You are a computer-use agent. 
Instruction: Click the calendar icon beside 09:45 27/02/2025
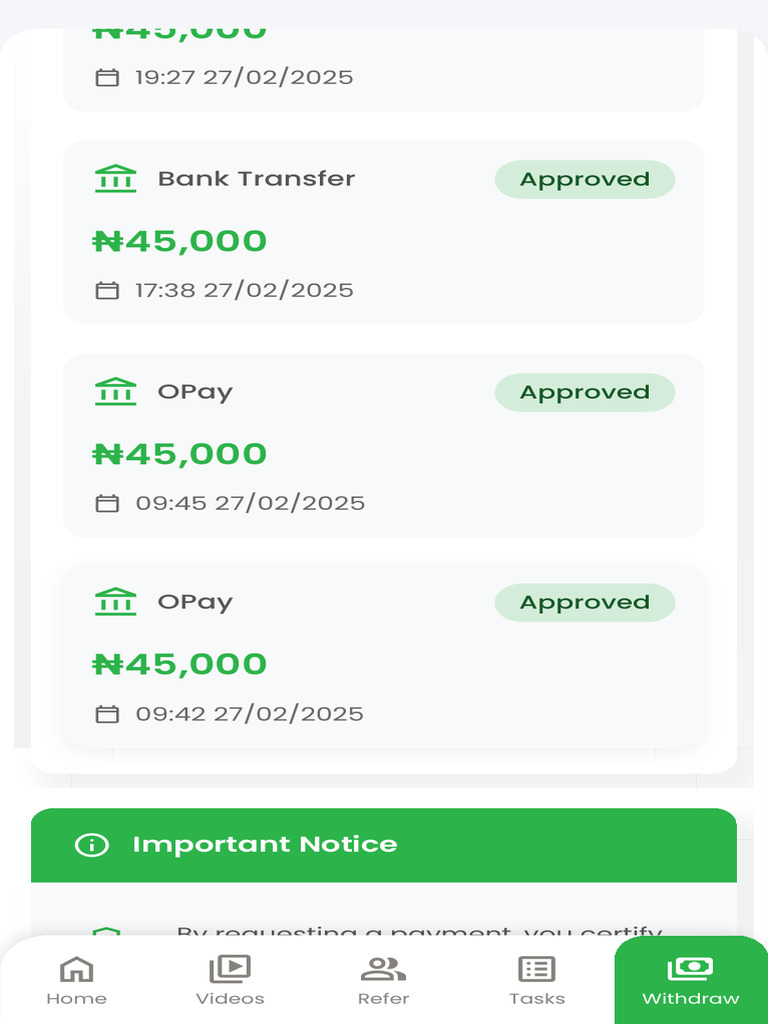tap(107, 503)
